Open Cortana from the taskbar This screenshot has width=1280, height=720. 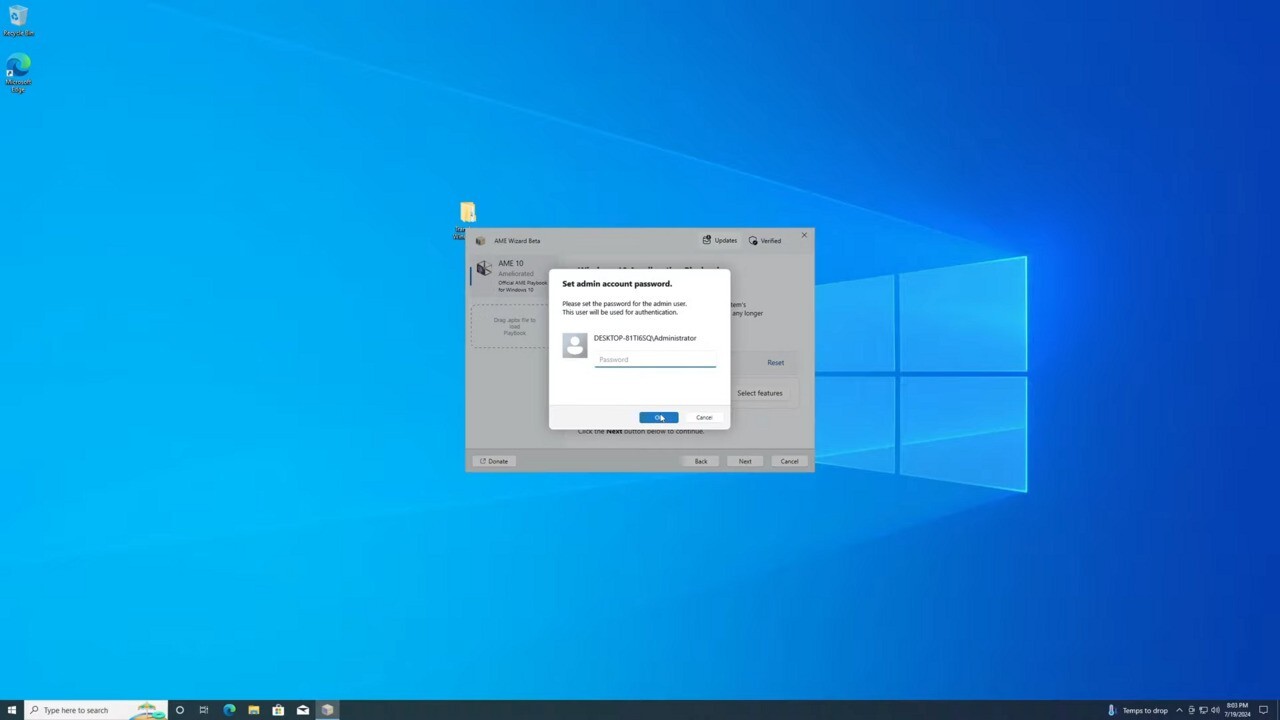(x=180, y=710)
